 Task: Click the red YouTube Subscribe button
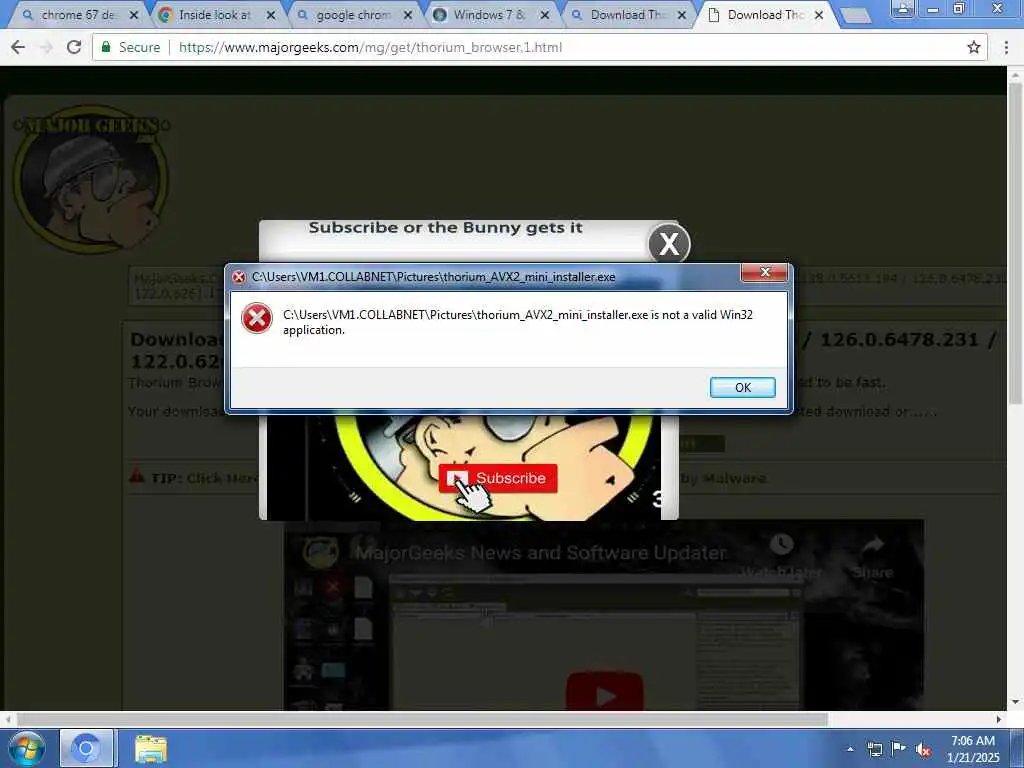click(x=498, y=478)
